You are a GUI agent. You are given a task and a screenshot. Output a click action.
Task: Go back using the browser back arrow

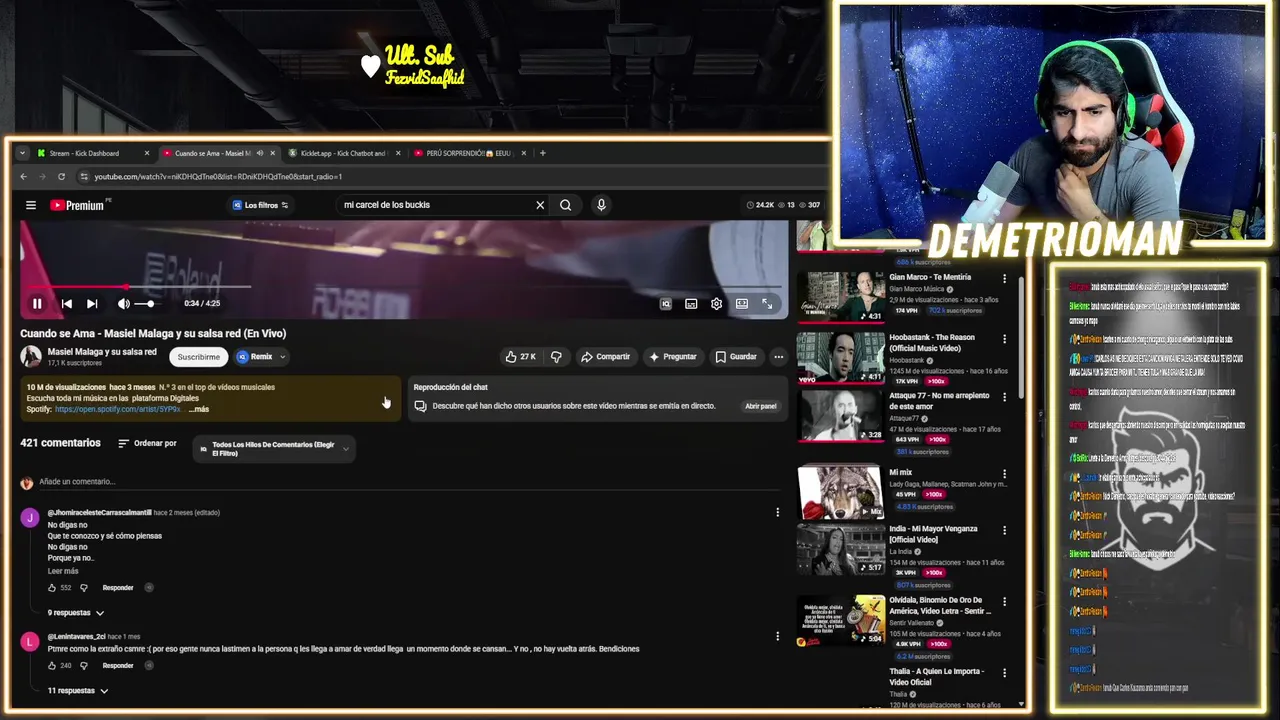click(x=23, y=177)
